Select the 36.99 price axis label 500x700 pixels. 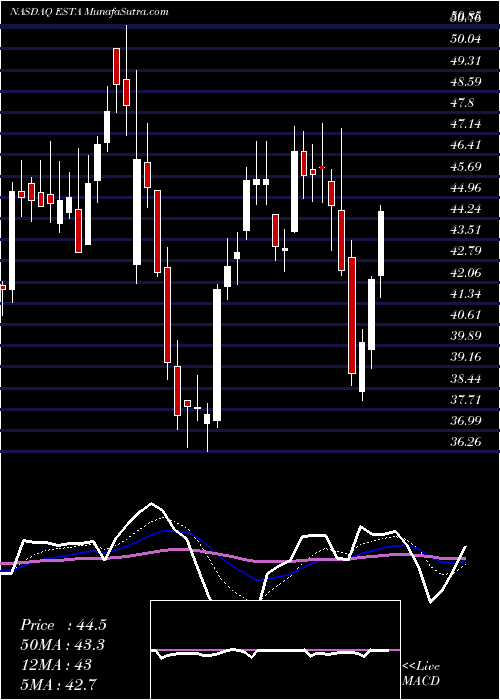[x=466, y=421]
